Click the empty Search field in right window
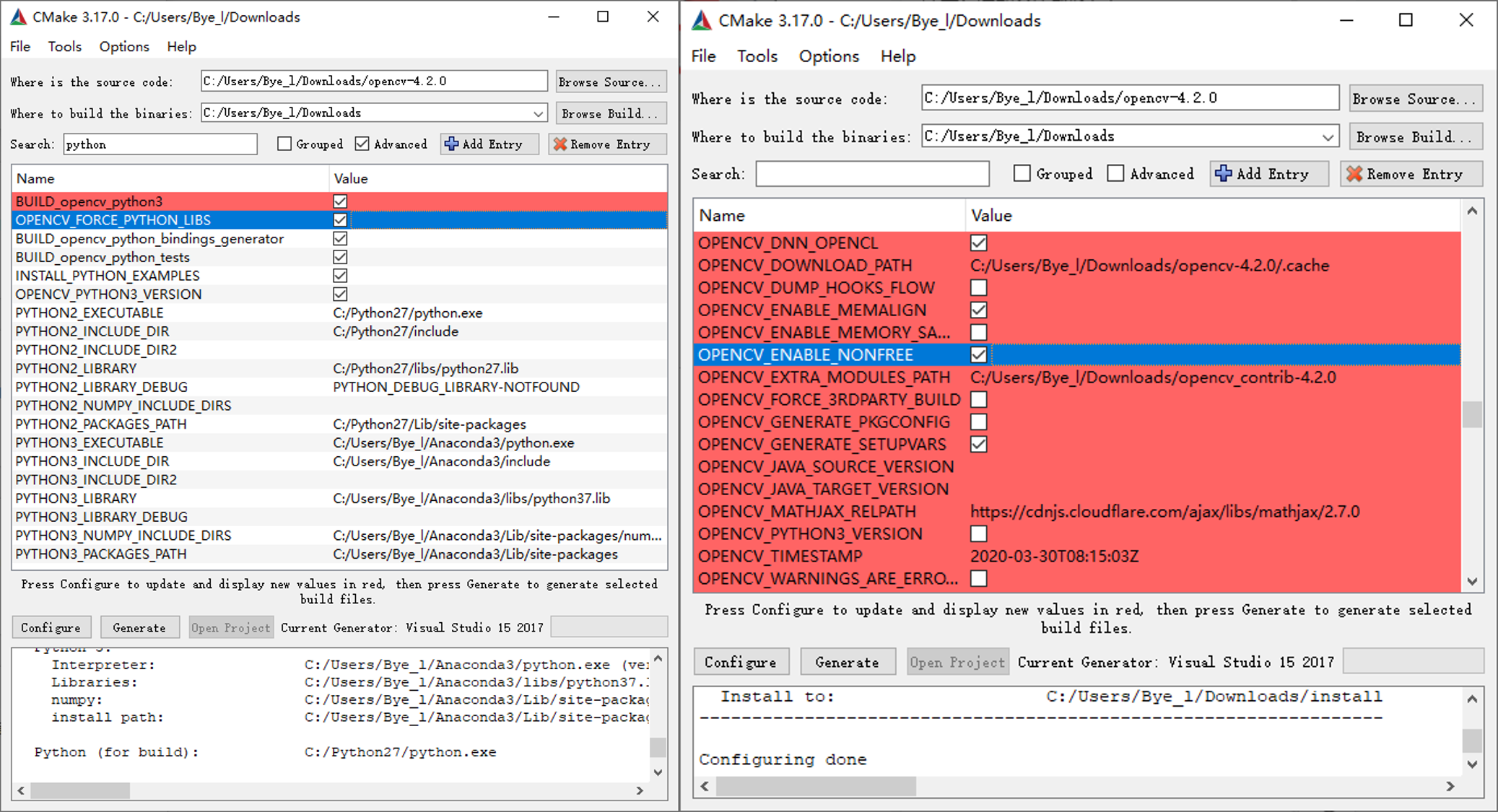The image size is (1498, 812). 871,174
